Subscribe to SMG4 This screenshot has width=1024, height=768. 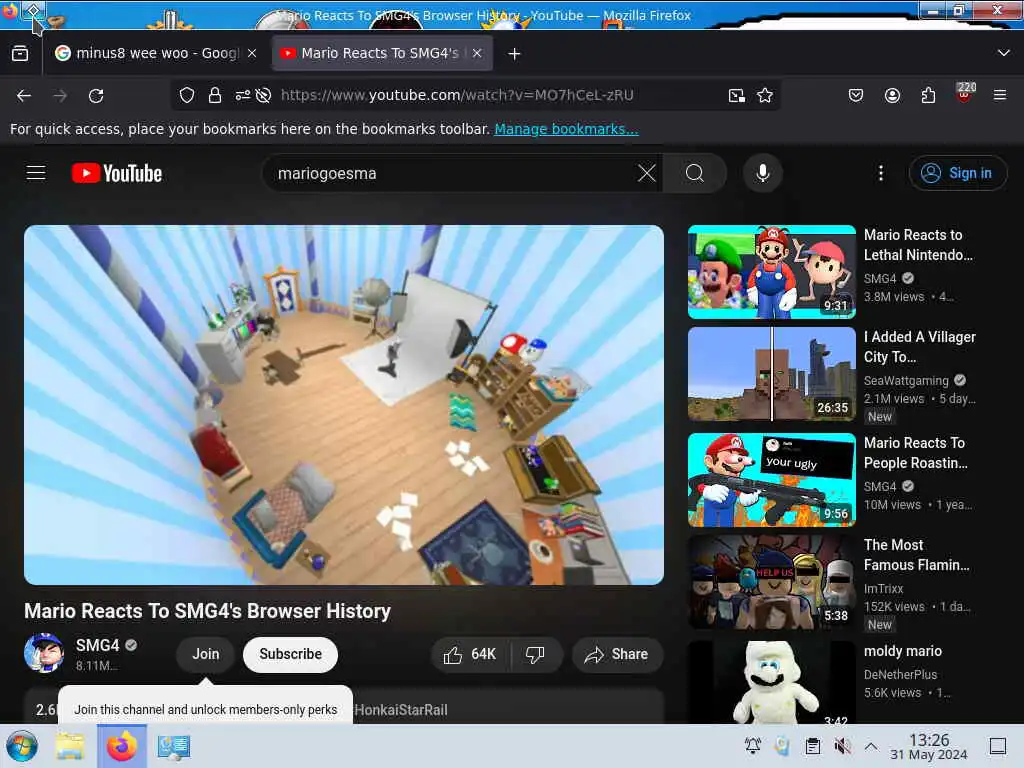291,654
